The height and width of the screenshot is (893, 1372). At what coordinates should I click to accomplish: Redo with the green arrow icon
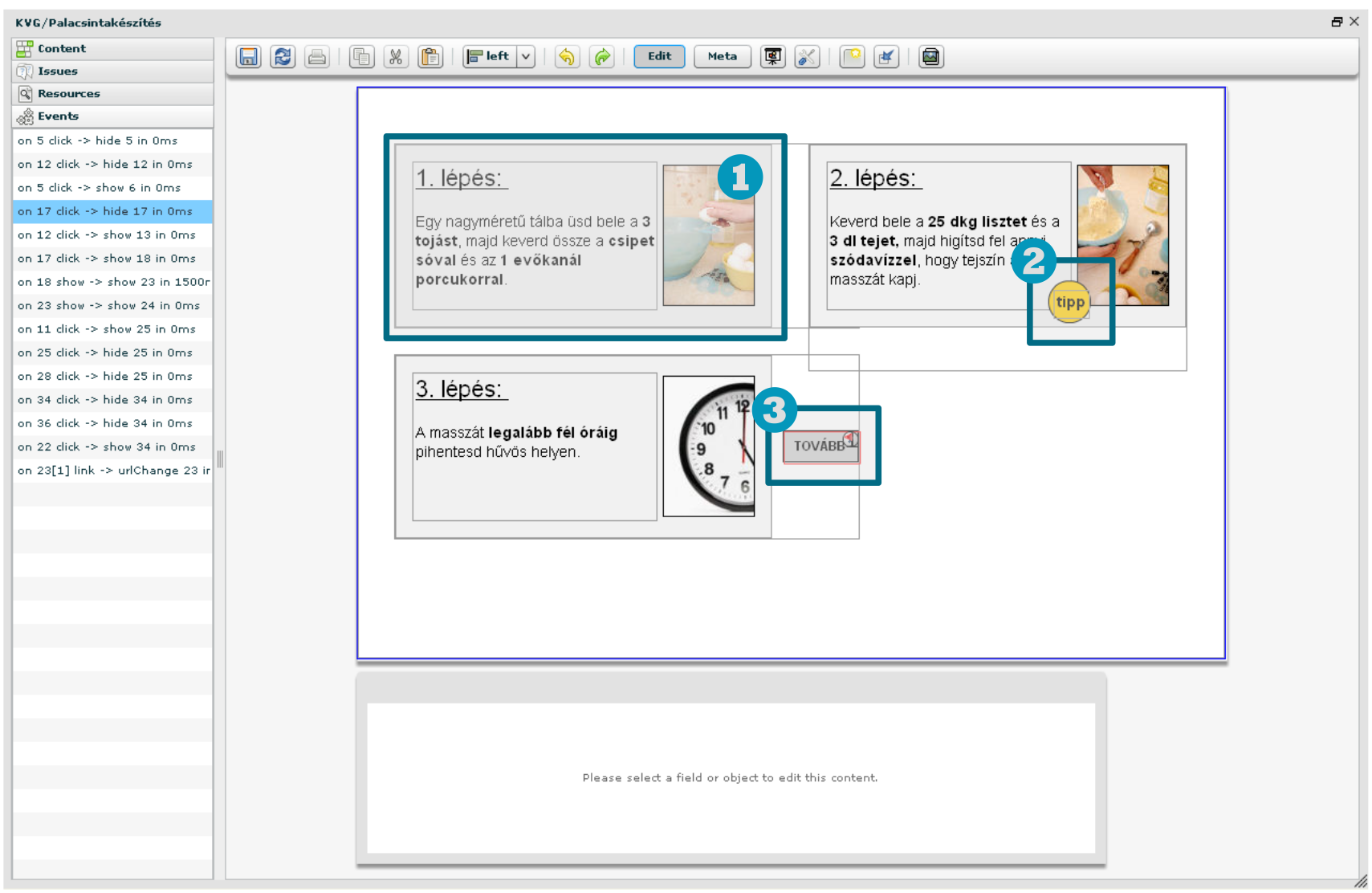[x=601, y=57]
